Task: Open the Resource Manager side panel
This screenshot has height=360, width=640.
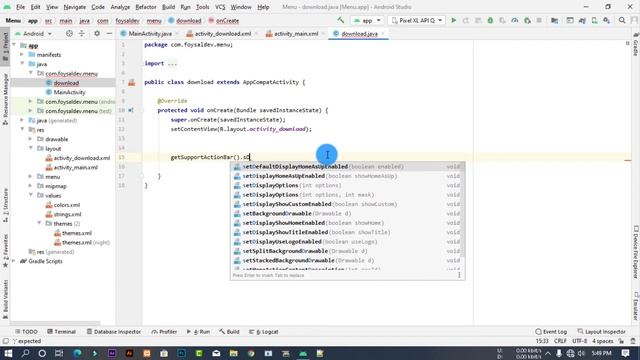Action: (x=5, y=99)
